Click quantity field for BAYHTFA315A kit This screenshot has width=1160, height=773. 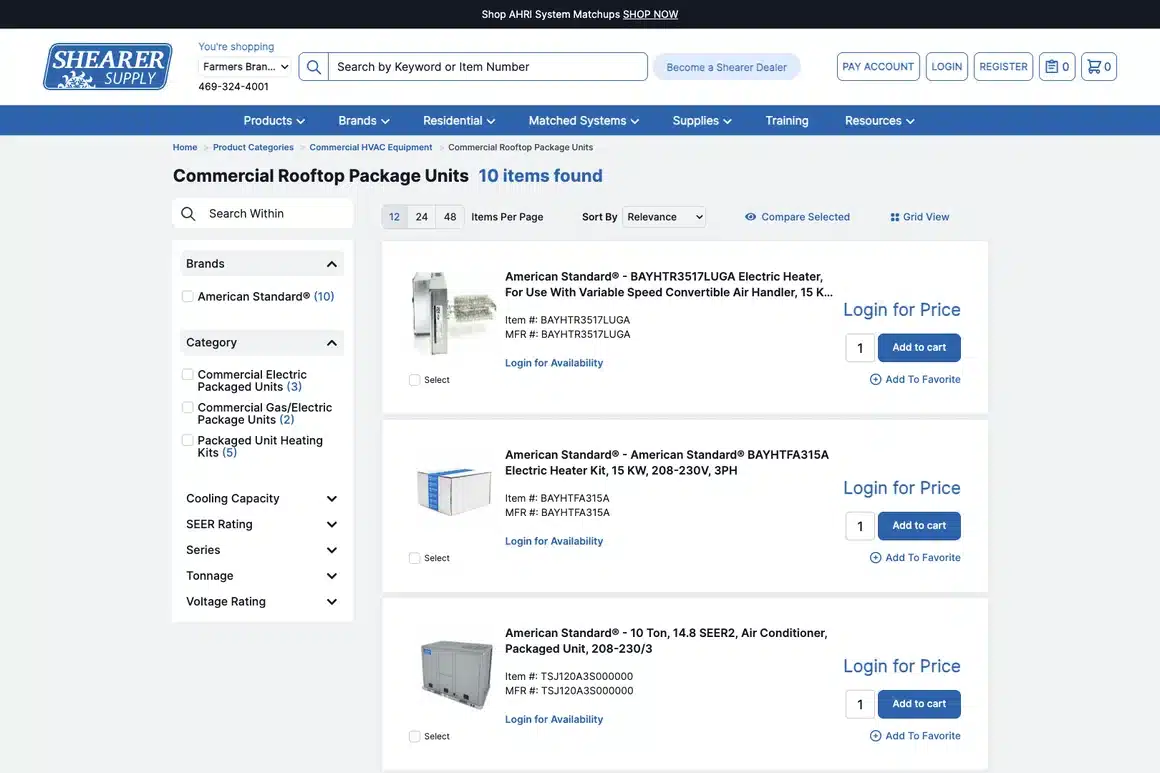point(860,526)
